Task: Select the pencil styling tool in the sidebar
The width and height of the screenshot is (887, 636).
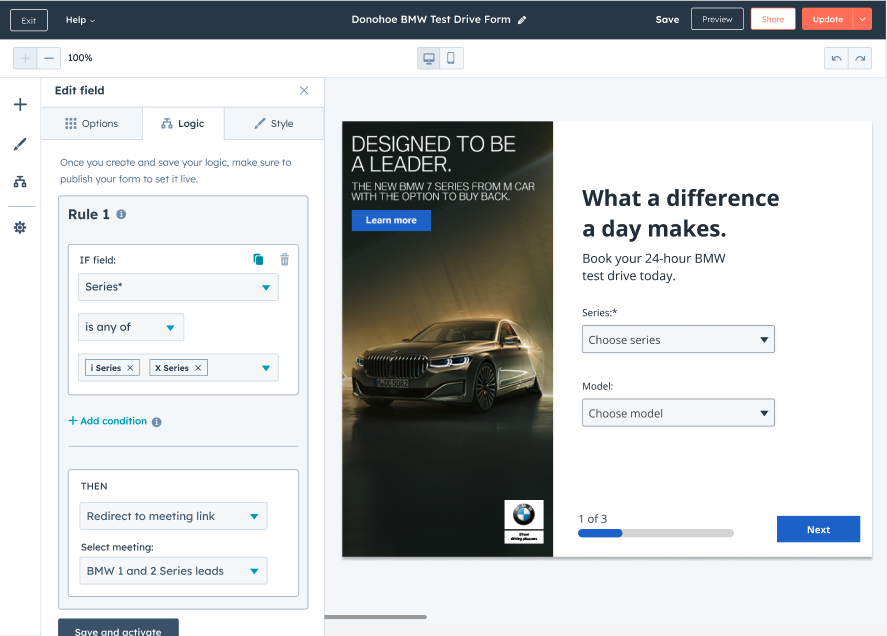Action: click(20, 144)
